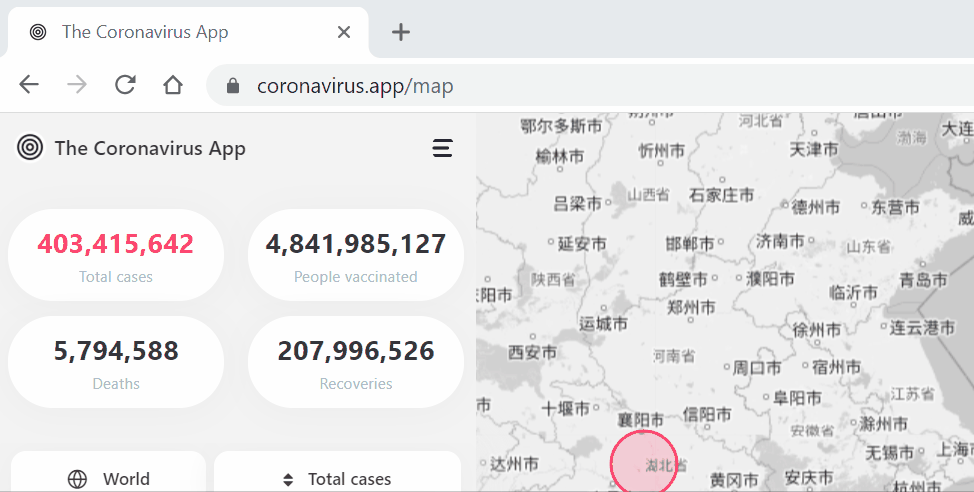This screenshot has width=974, height=492.
Task: Click 青岛市 label on the map
Action: [x=924, y=280]
